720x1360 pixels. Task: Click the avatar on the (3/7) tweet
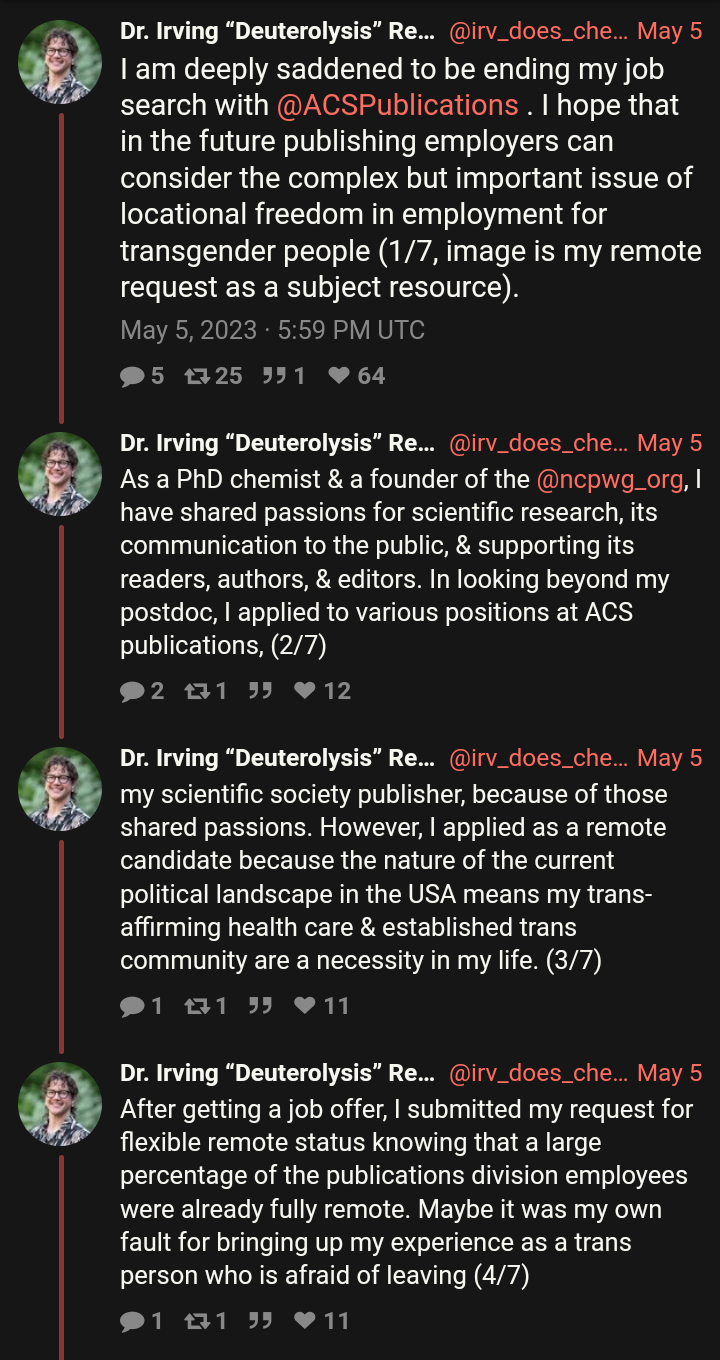click(60, 789)
